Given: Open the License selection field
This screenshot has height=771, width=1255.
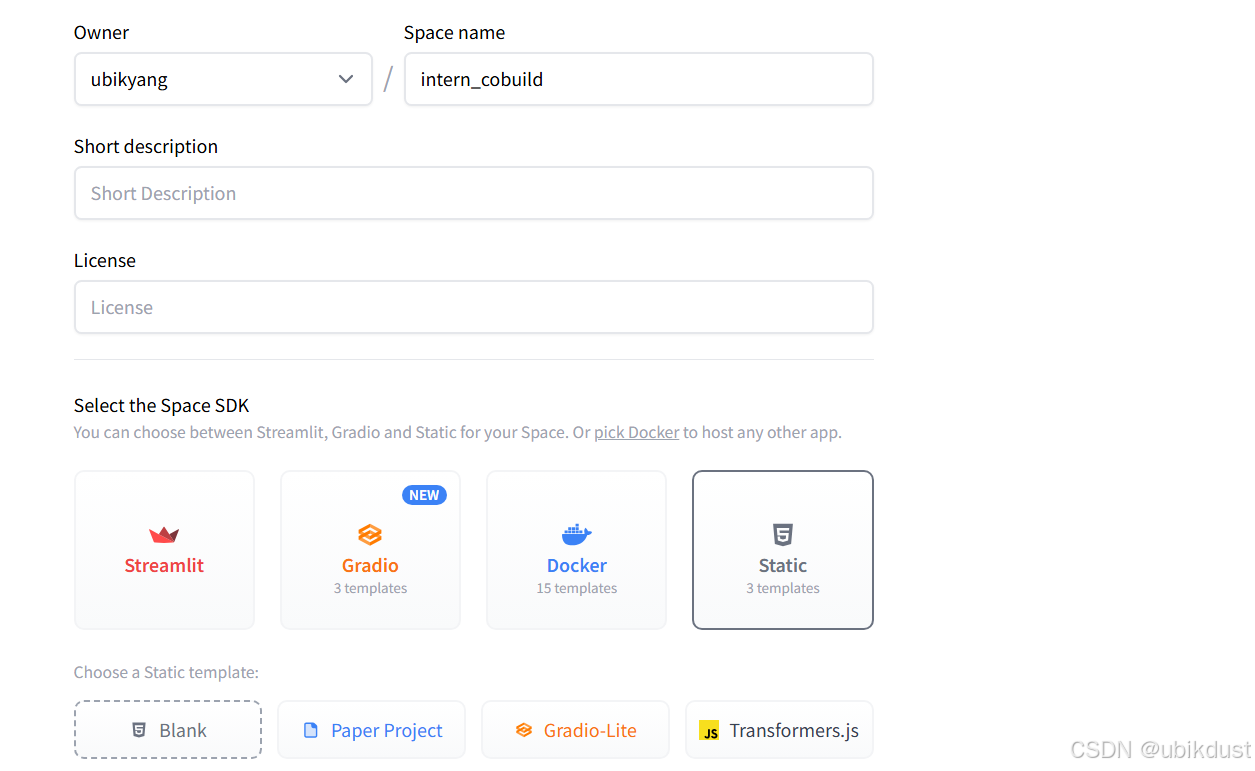Looking at the screenshot, I should 473,307.
